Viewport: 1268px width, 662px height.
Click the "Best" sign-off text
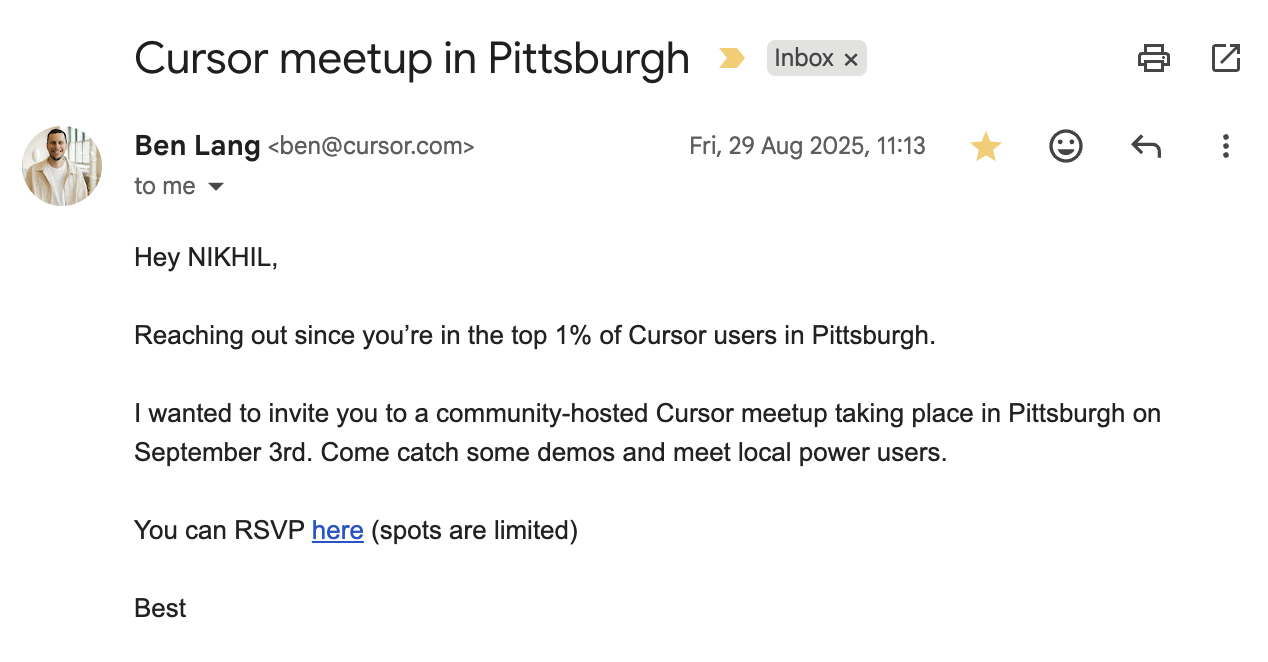click(x=160, y=608)
